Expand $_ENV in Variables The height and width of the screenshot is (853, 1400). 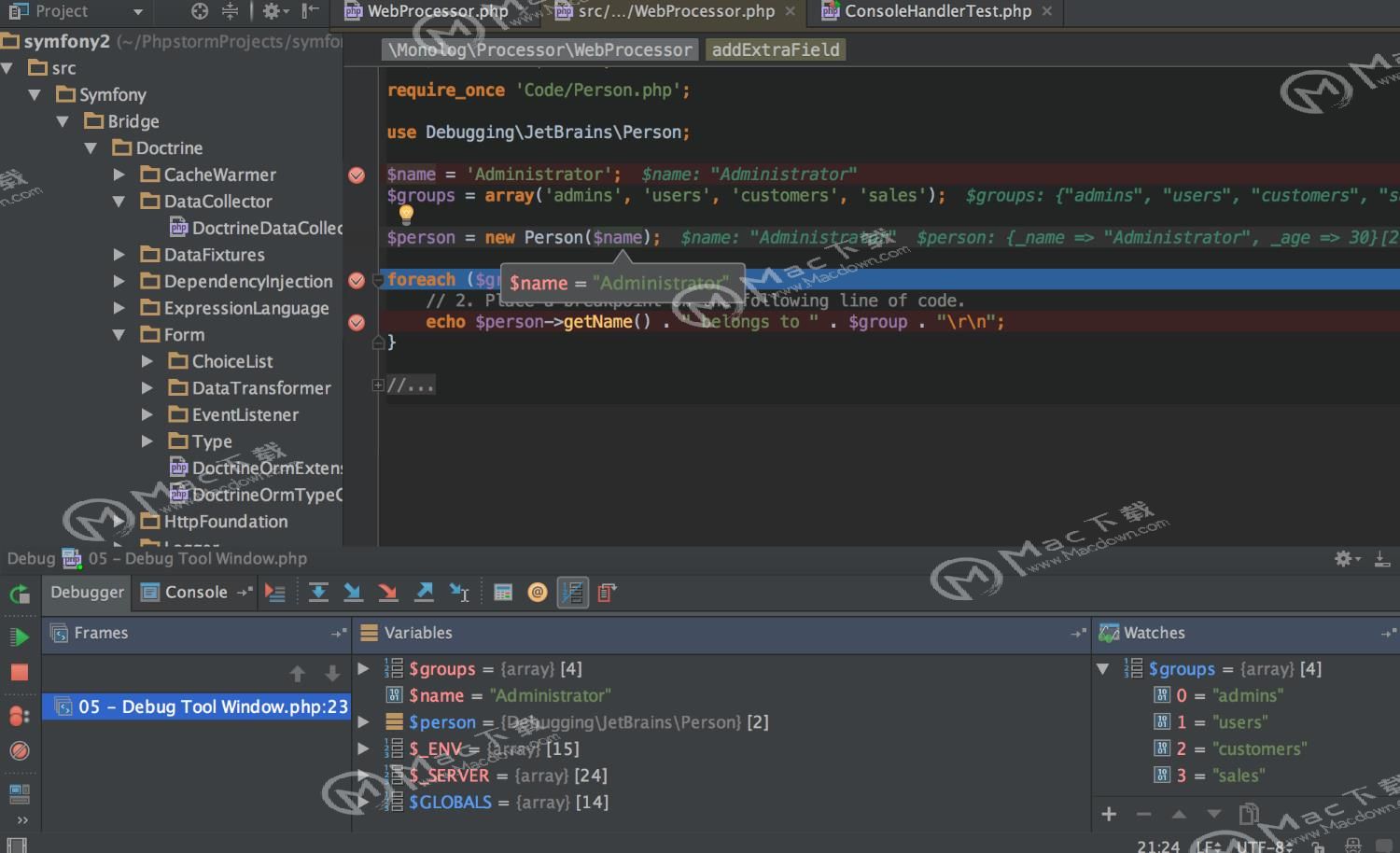pyautogui.click(x=363, y=748)
